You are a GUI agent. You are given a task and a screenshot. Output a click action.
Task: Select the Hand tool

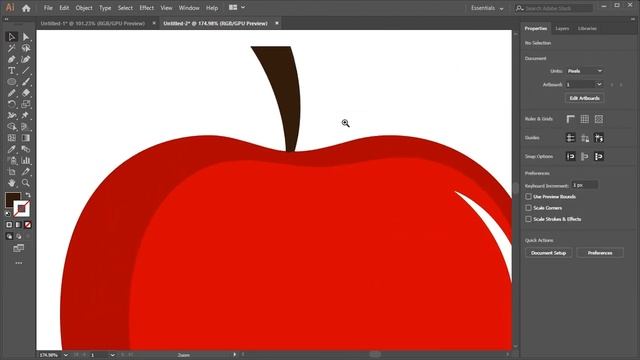click(12, 182)
